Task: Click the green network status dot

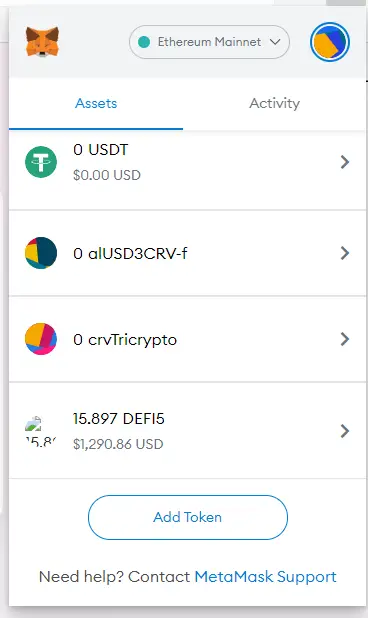Action: click(x=144, y=42)
